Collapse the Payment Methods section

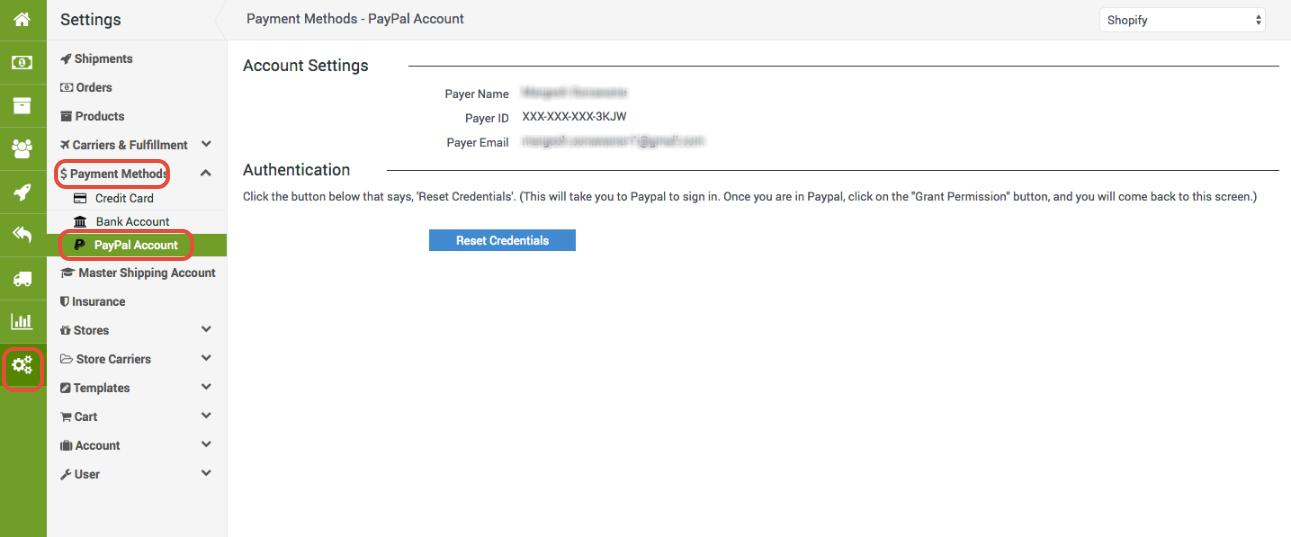tap(206, 174)
